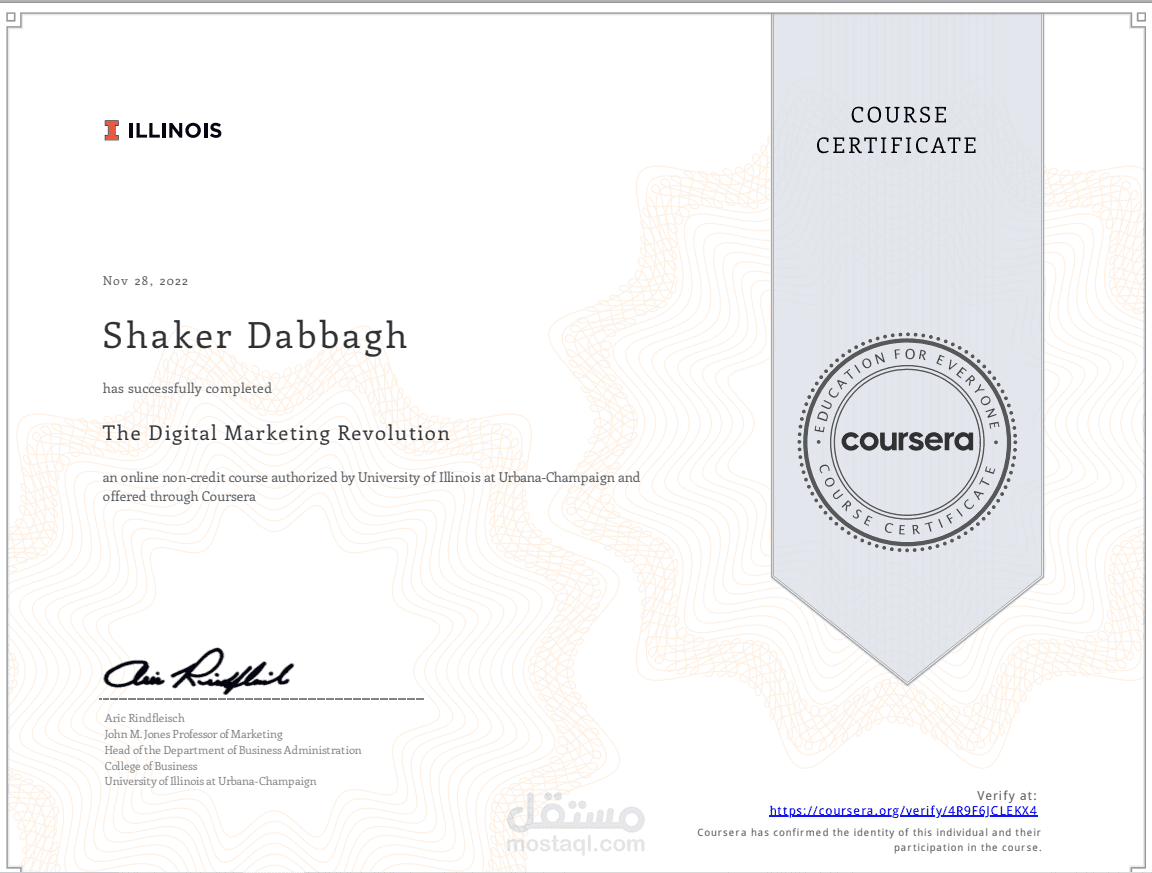Select the certificate date Nov 28, 2022
Viewport: 1152px width, 873px height.
pyautogui.click(x=144, y=281)
